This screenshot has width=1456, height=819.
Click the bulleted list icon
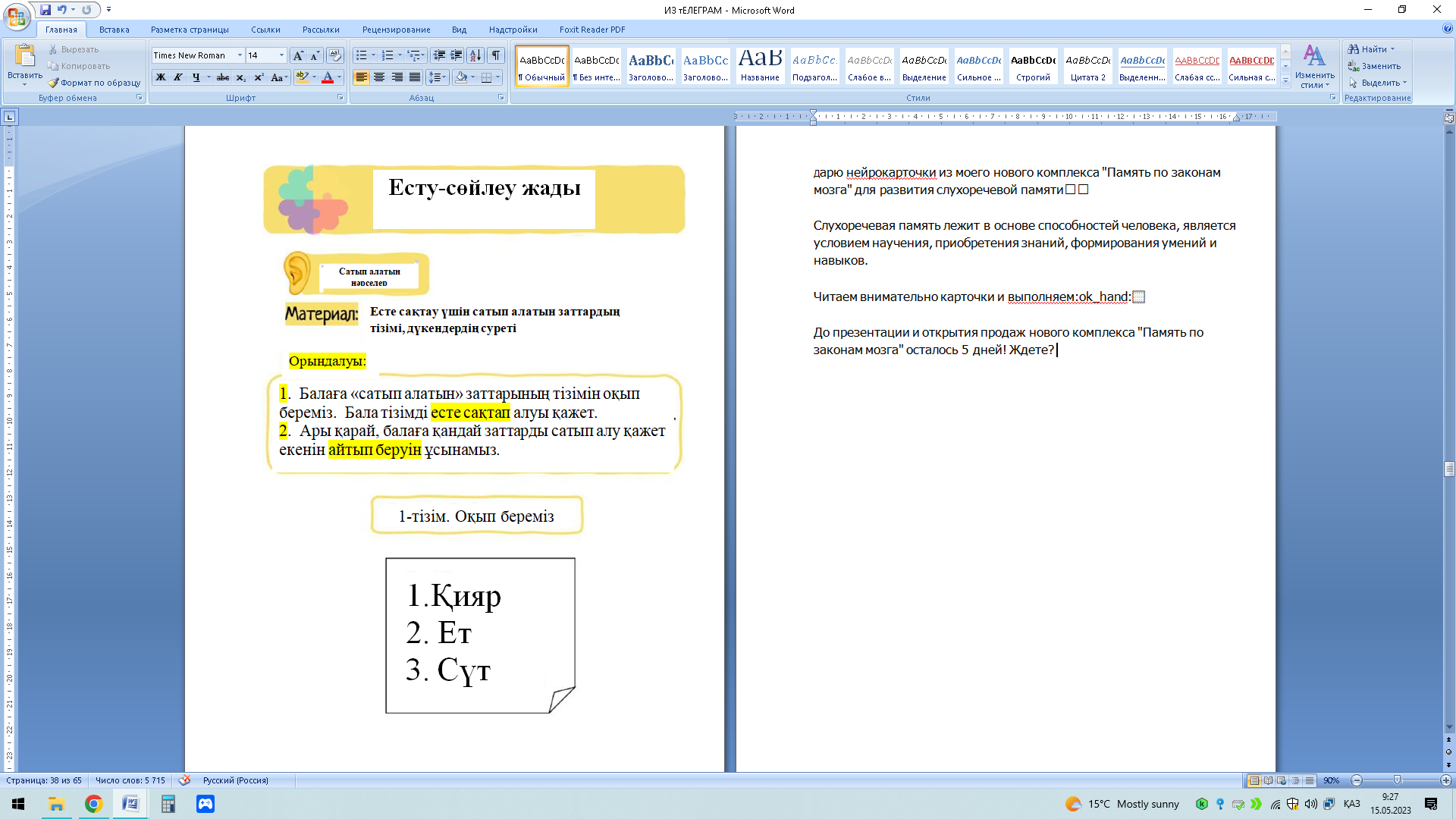(362, 55)
